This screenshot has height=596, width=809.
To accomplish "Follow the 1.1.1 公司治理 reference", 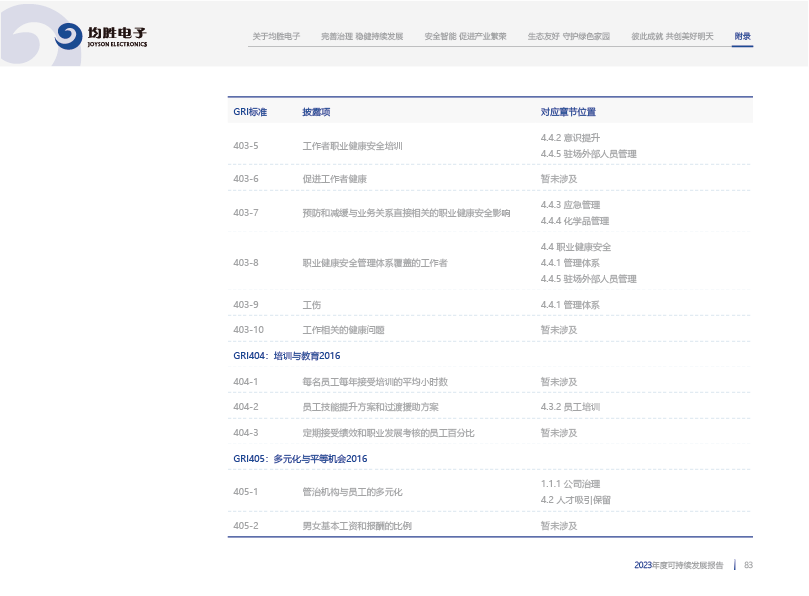I will click(570, 483).
